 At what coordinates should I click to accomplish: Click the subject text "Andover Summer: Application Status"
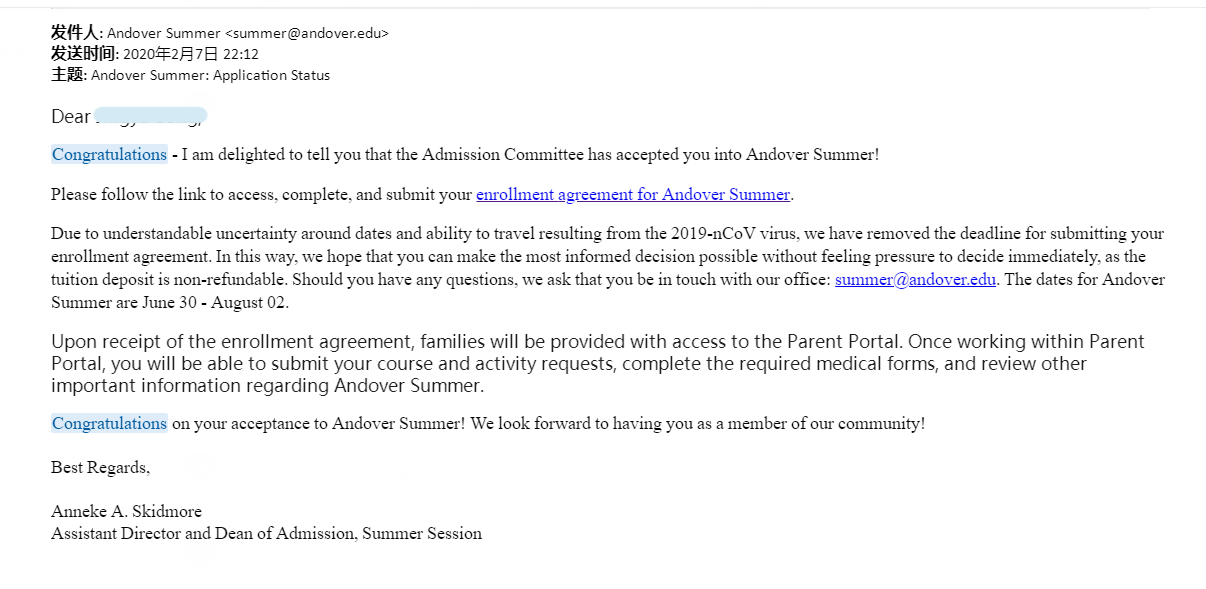point(210,75)
